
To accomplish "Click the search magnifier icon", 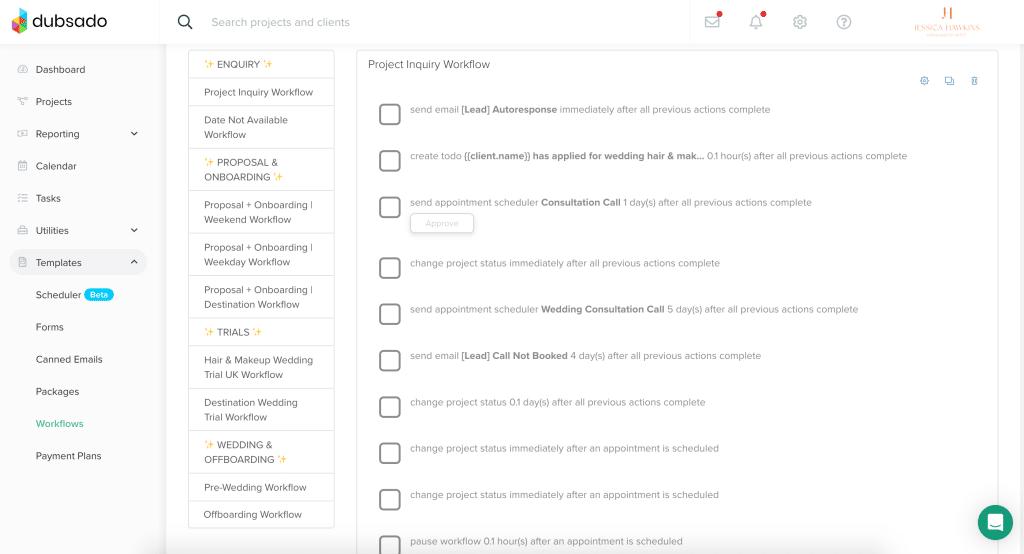I will (185, 22).
